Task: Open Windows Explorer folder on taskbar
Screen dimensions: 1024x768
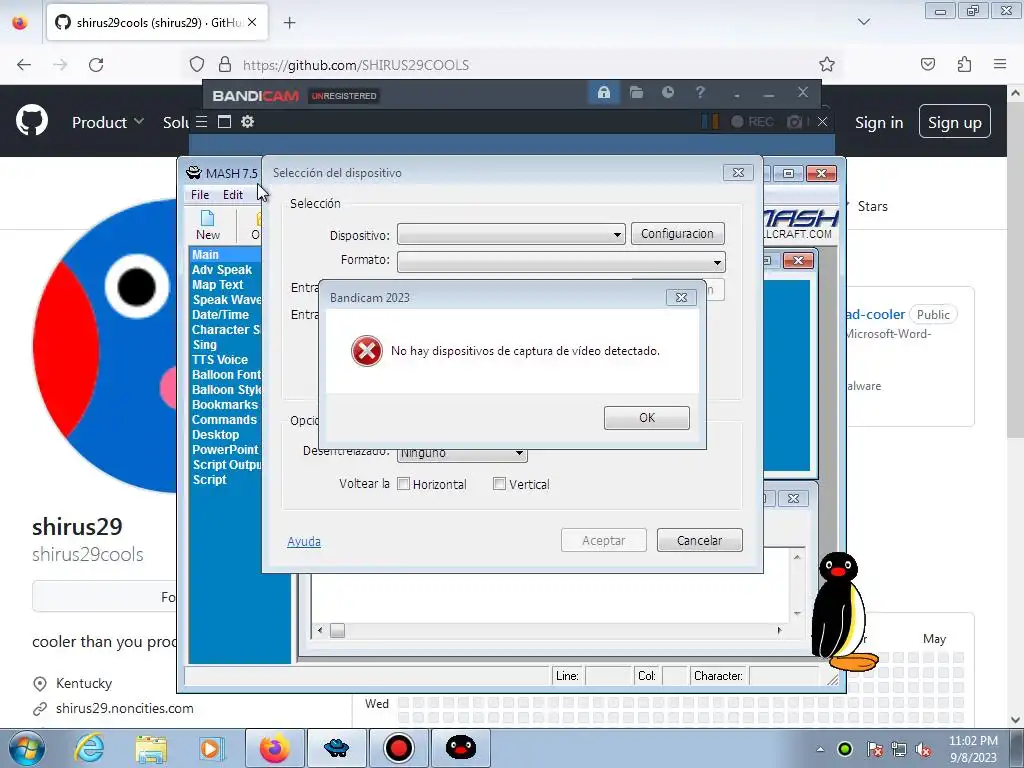Action: pyautogui.click(x=151, y=748)
